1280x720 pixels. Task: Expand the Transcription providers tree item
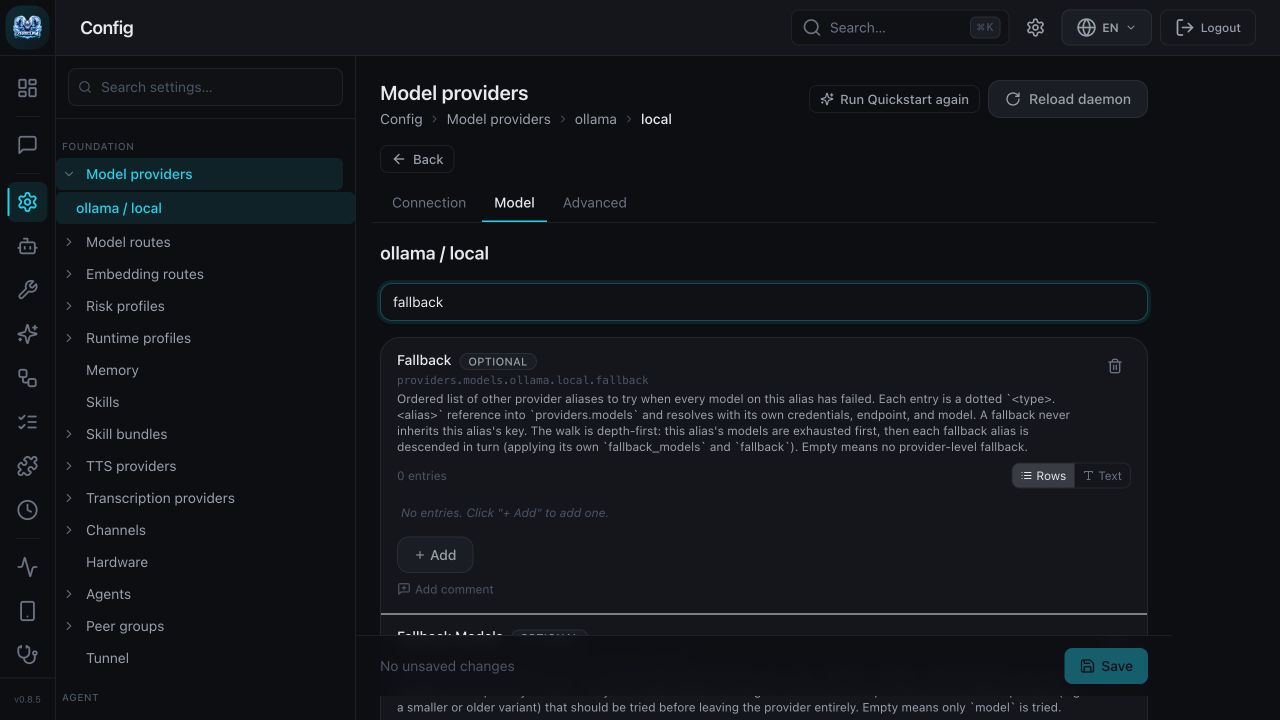(x=69, y=498)
